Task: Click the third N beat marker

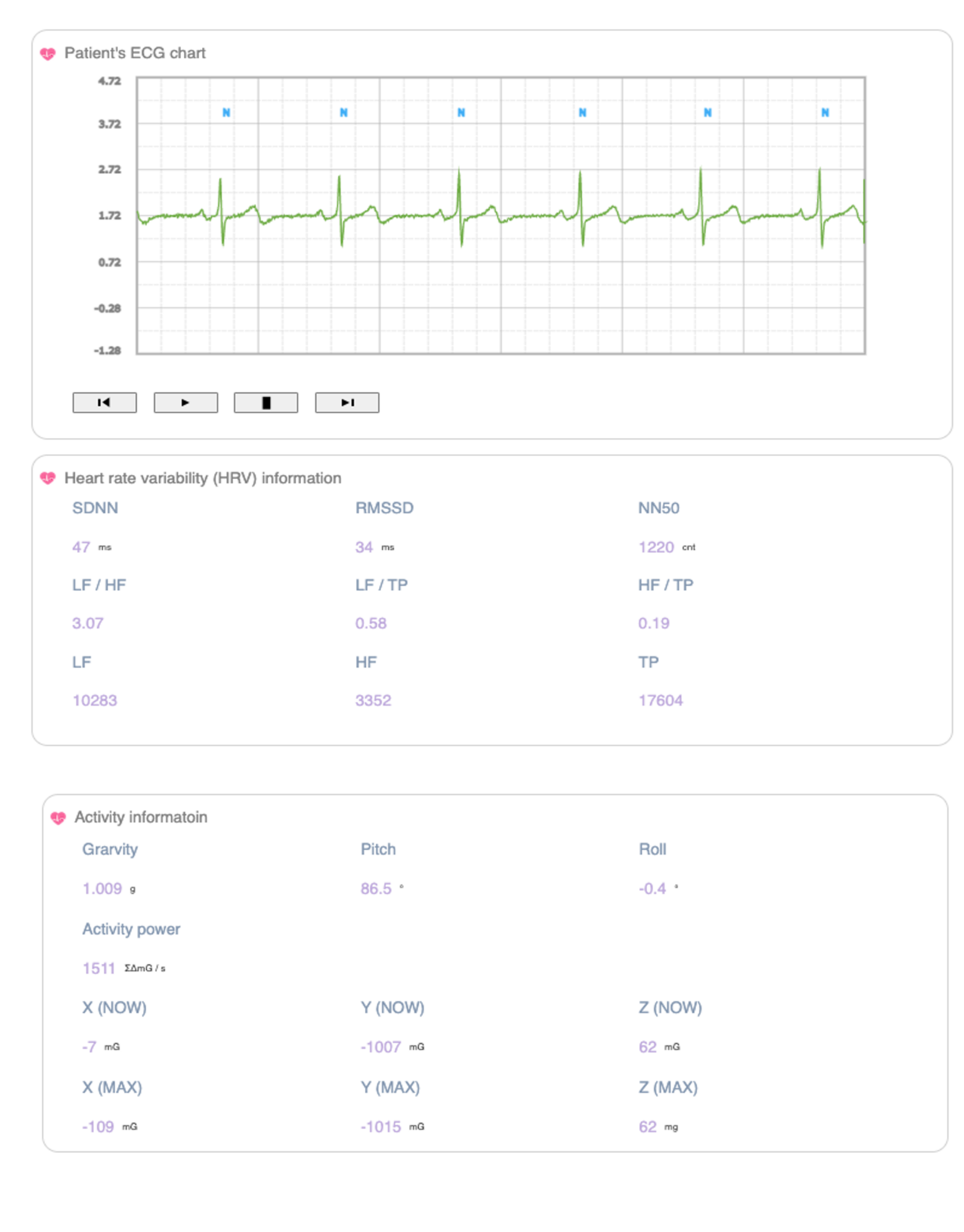Action: 460,112
